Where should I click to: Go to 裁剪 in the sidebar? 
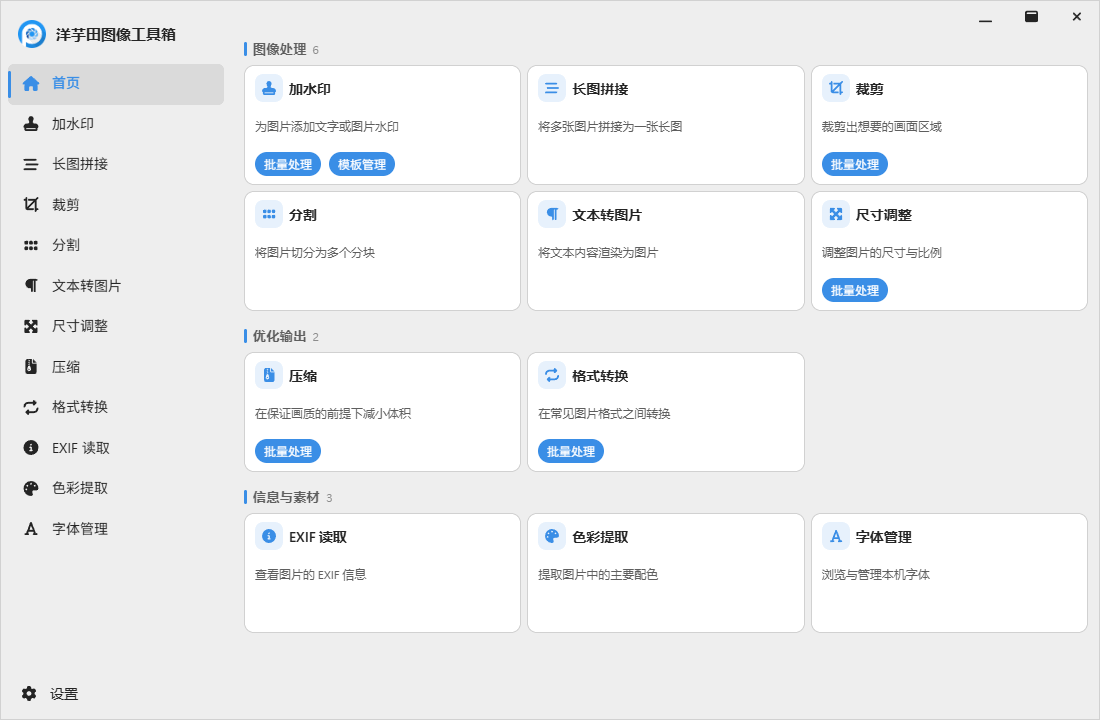[116, 205]
